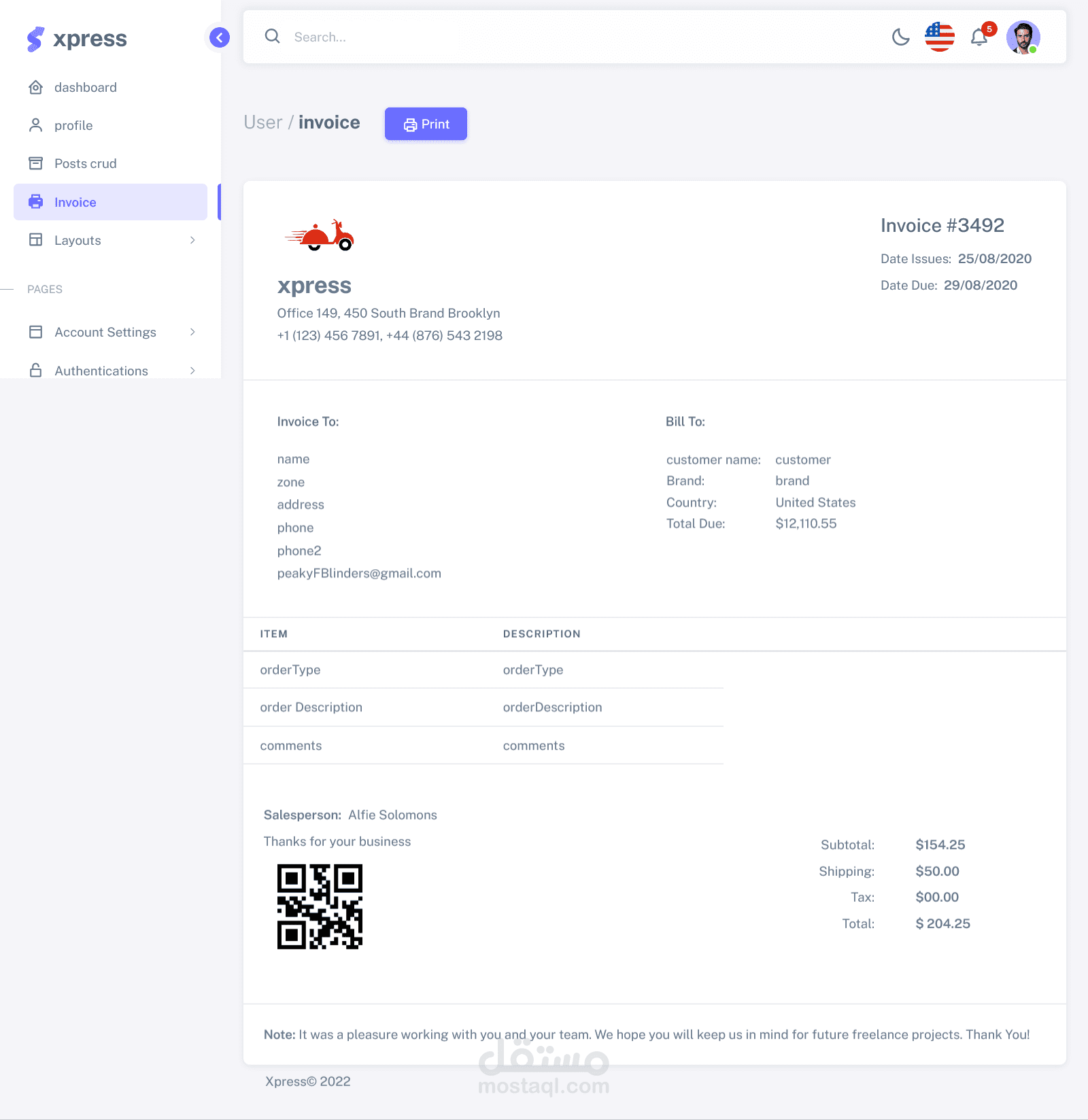Click the comments description cell
This screenshot has height=1120, width=1088.
coord(534,745)
